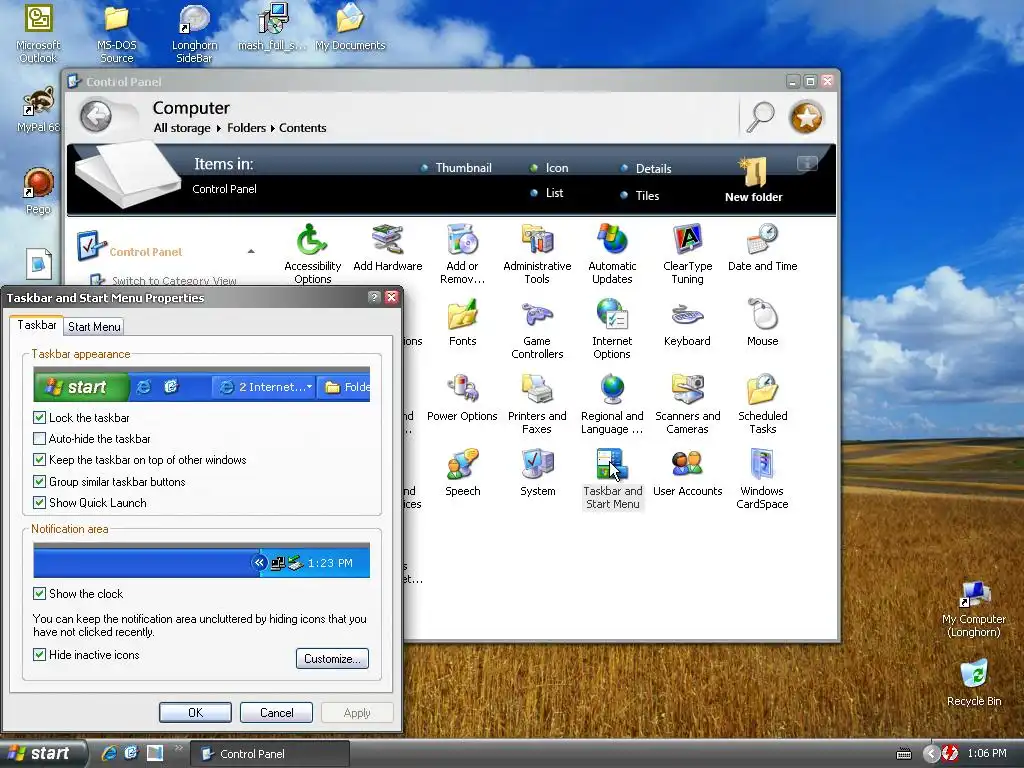The height and width of the screenshot is (768, 1024).
Task: Open Automatic Updates icon
Action: pos(612,254)
